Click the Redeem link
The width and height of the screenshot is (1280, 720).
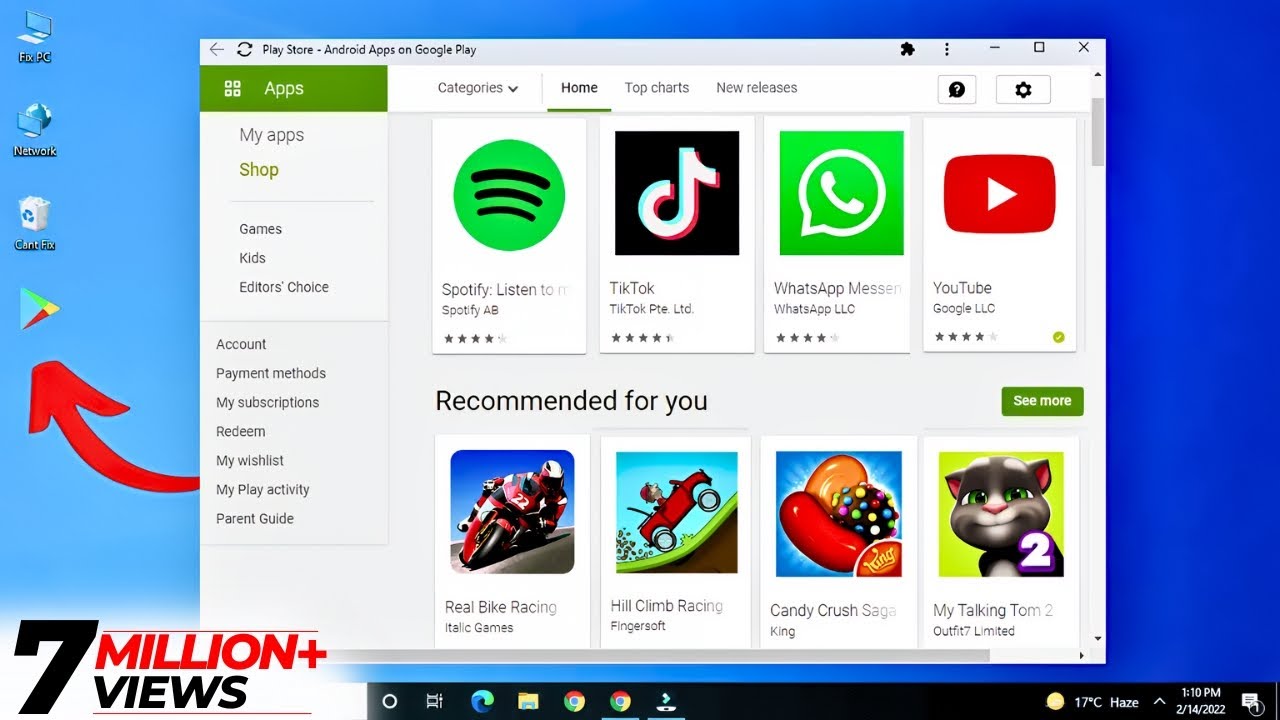[241, 431]
